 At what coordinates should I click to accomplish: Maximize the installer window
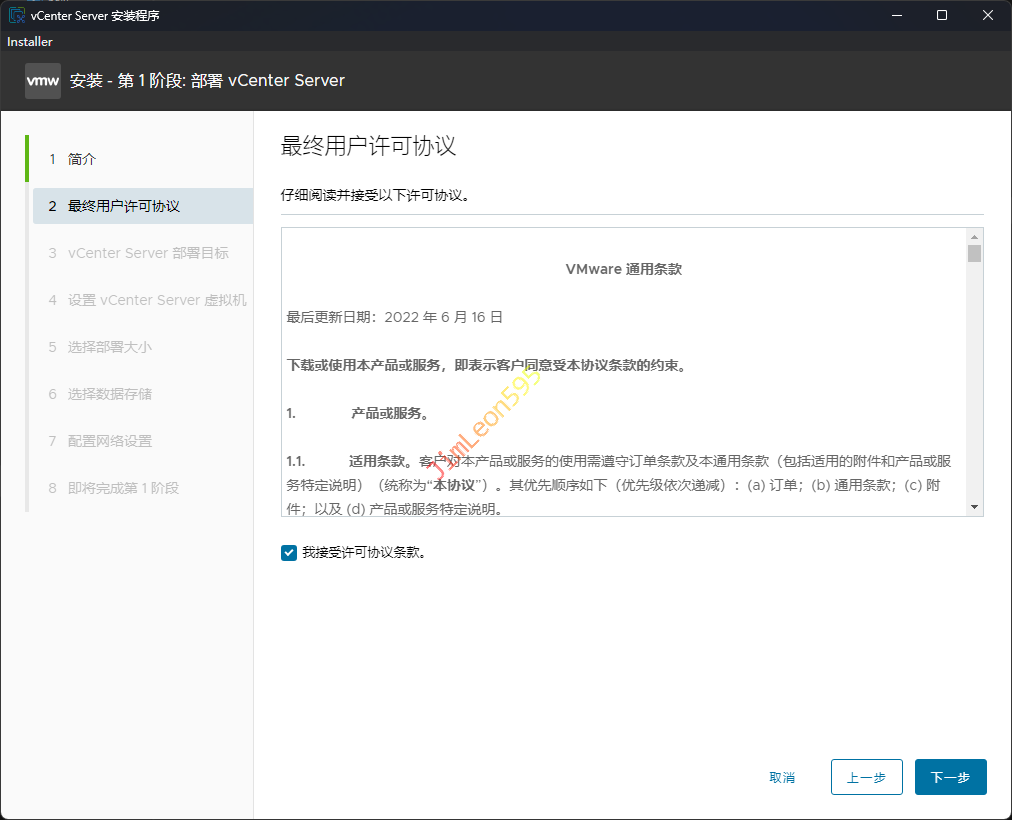click(x=941, y=15)
